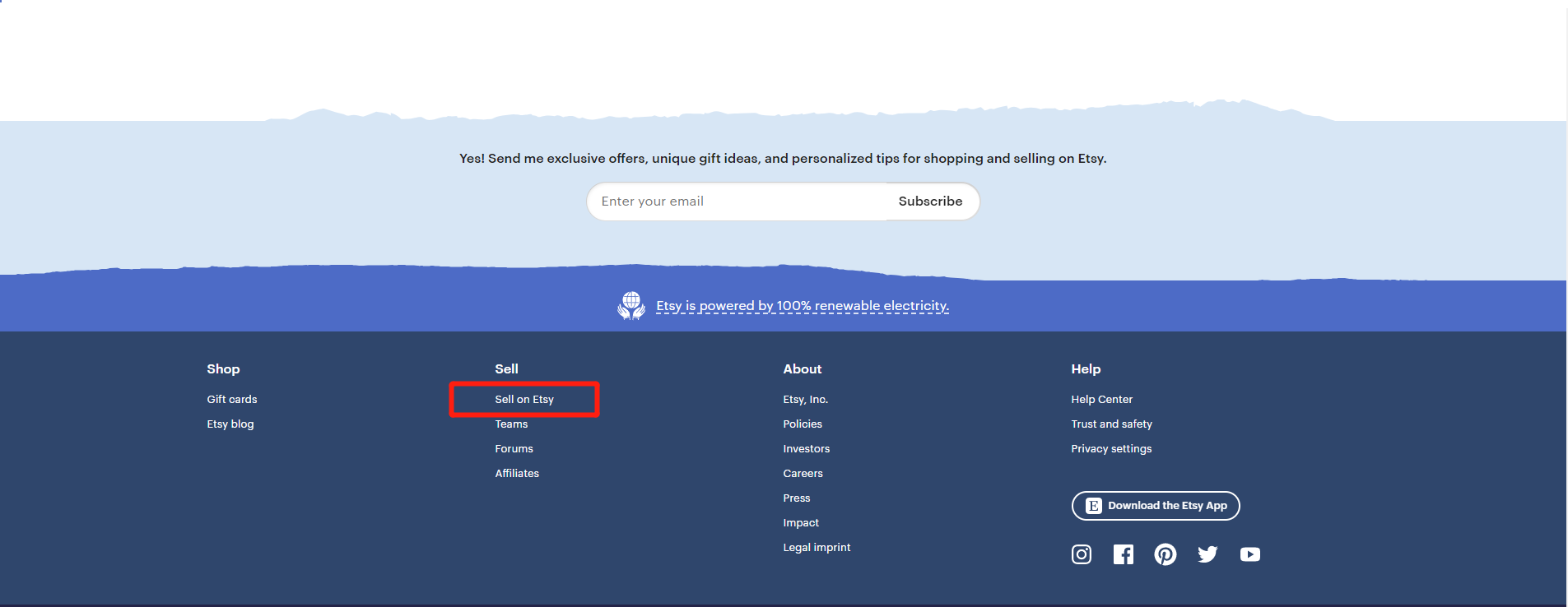The width and height of the screenshot is (1568, 607).
Task: Open the Investors link under About
Action: tap(806, 449)
